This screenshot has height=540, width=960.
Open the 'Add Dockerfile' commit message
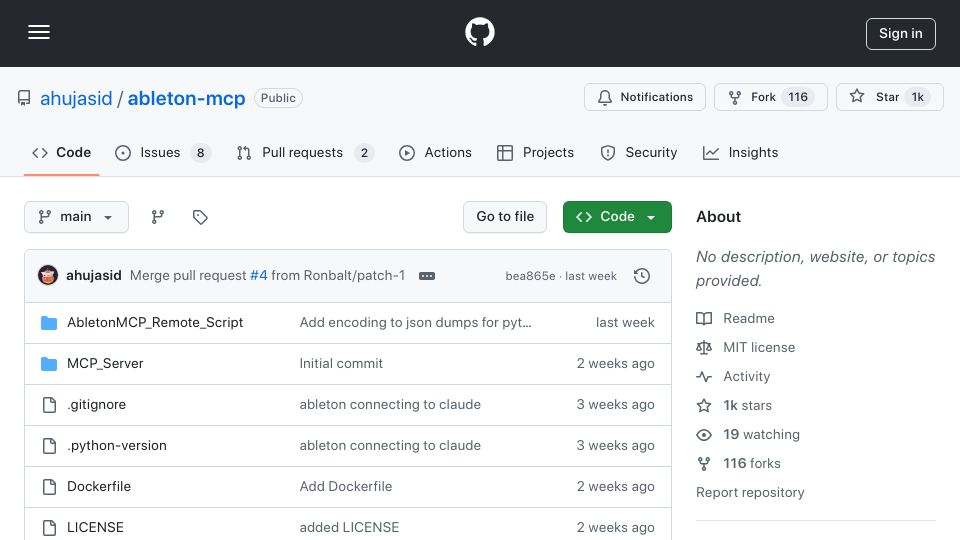click(346, 487)
